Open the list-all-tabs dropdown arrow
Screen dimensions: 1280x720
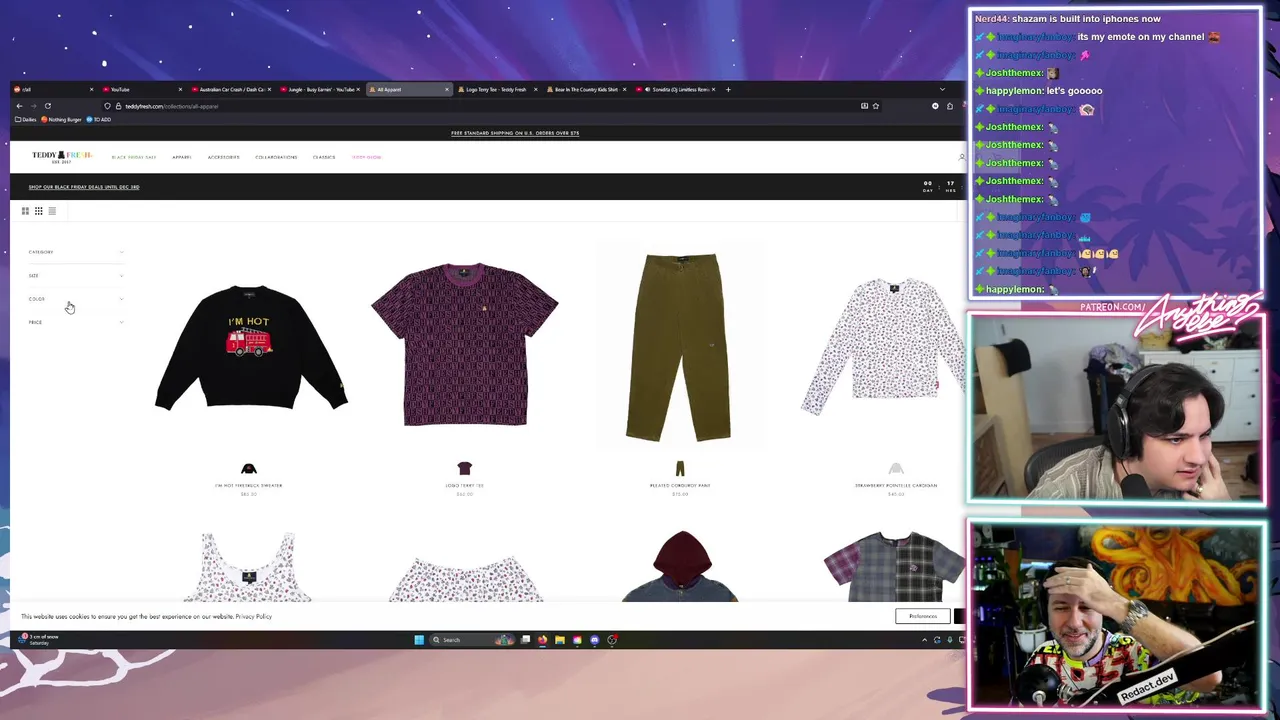(941, 90)
